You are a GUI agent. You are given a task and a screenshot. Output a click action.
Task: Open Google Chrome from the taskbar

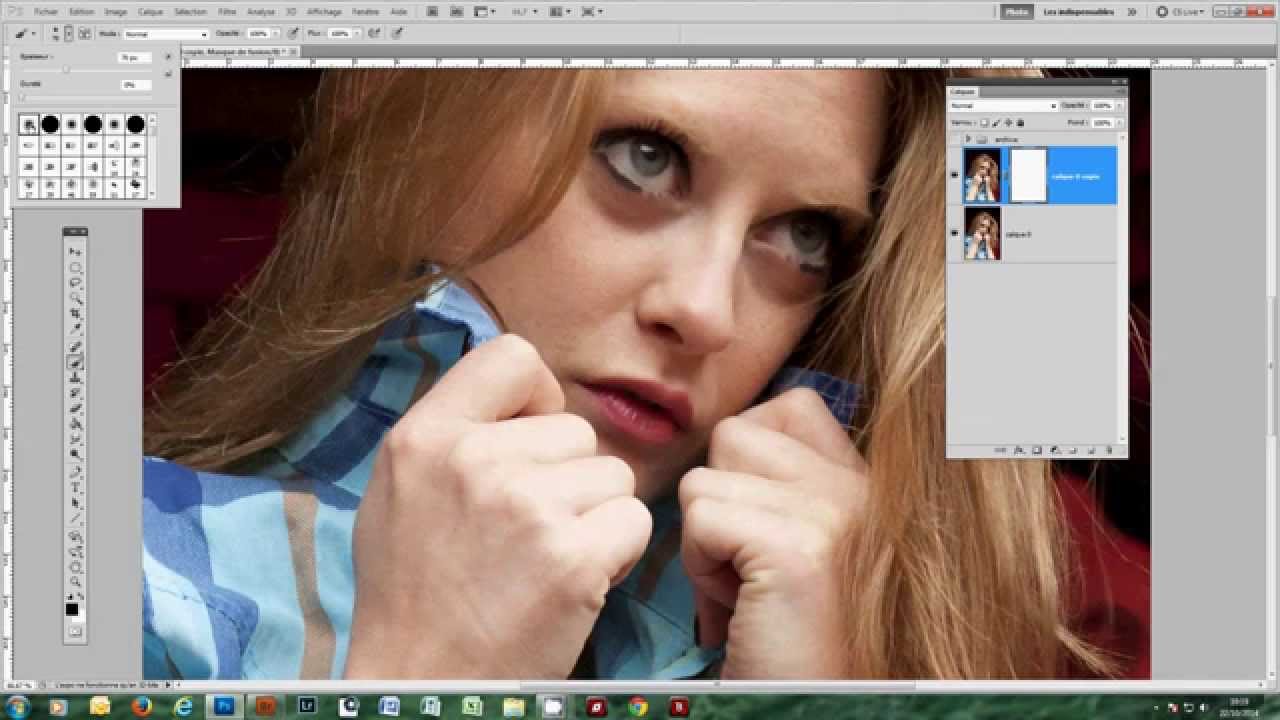[x=638, y=707]
